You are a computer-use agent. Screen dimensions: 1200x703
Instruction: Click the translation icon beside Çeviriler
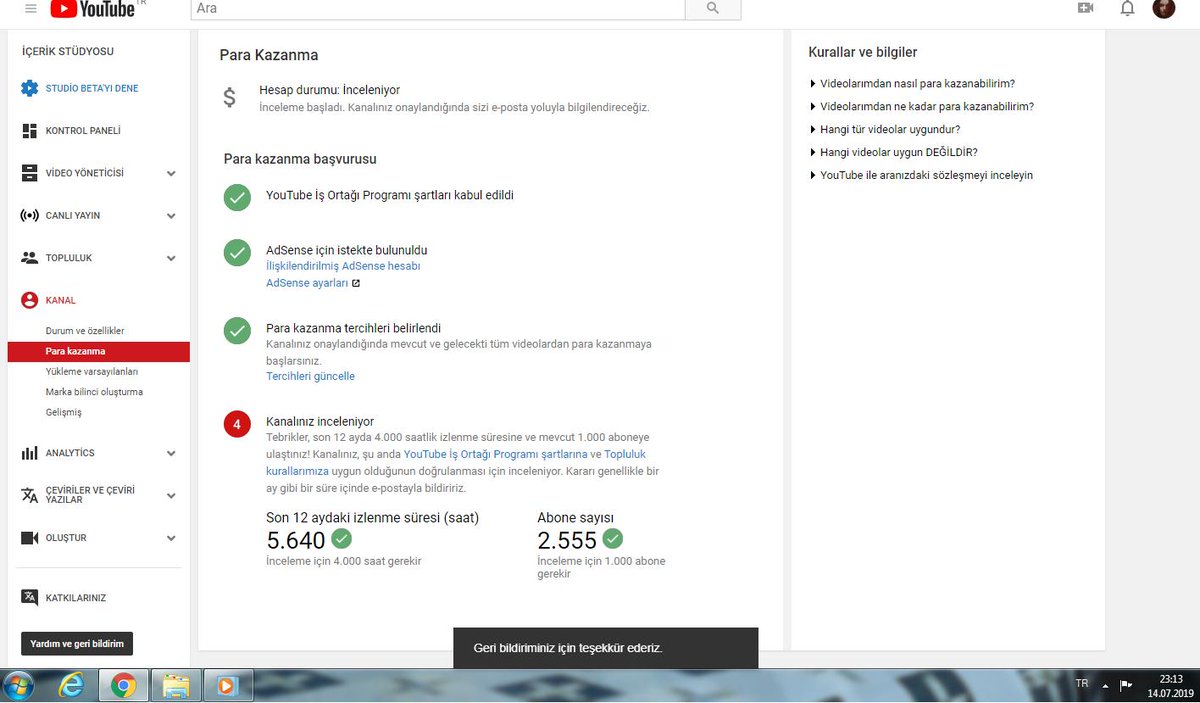tap(30, 496)
